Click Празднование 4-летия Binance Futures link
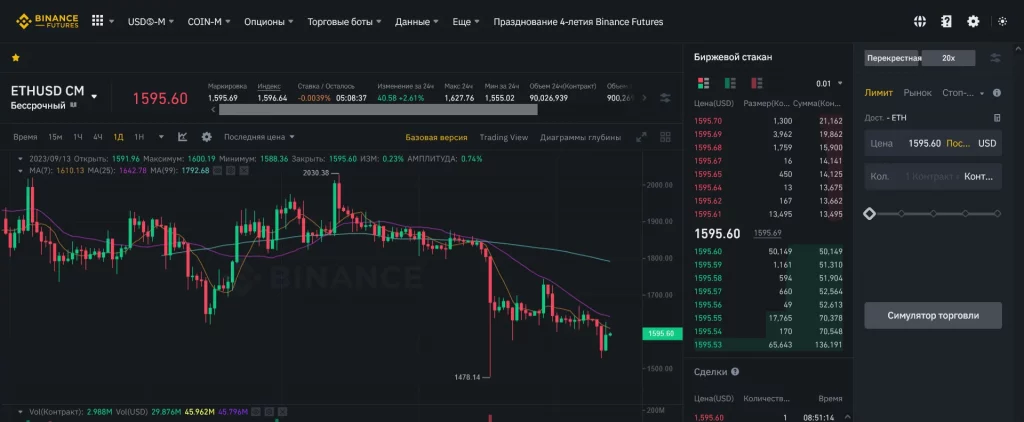Image resolution: width=1024 pixels, height=422 pixels. [x=578, y=22]
